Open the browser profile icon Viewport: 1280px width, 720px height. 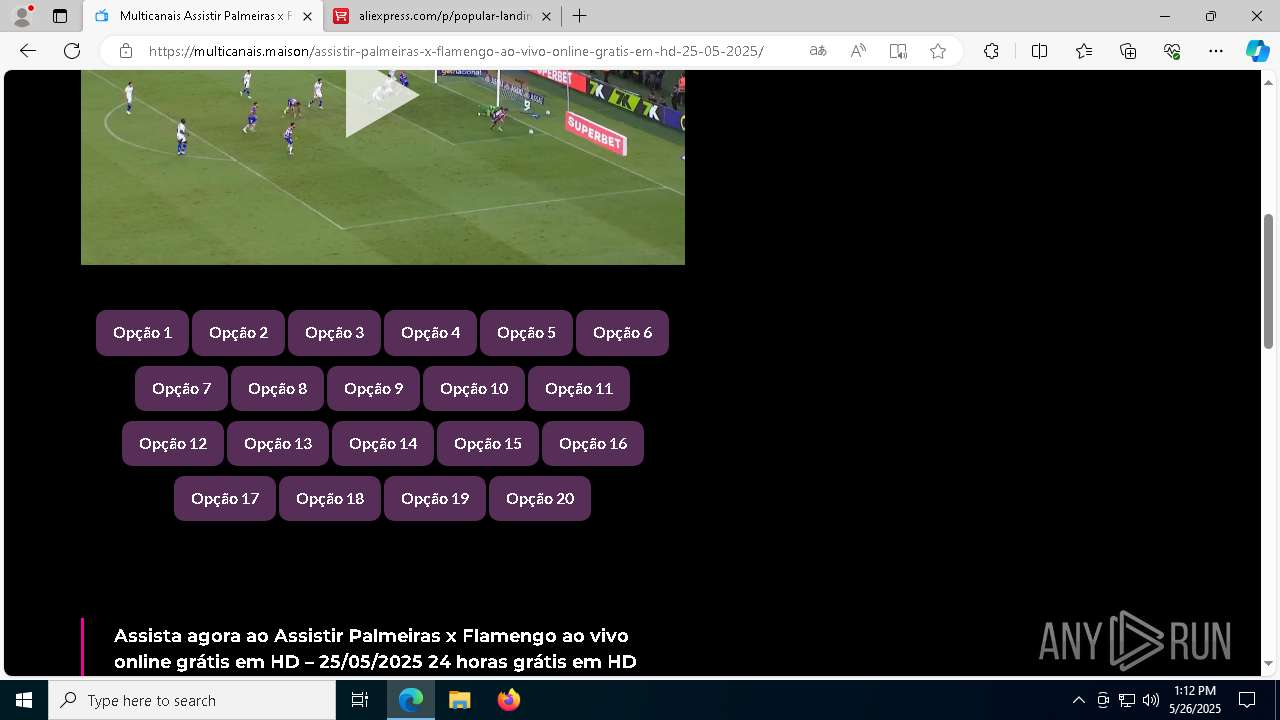22,16
